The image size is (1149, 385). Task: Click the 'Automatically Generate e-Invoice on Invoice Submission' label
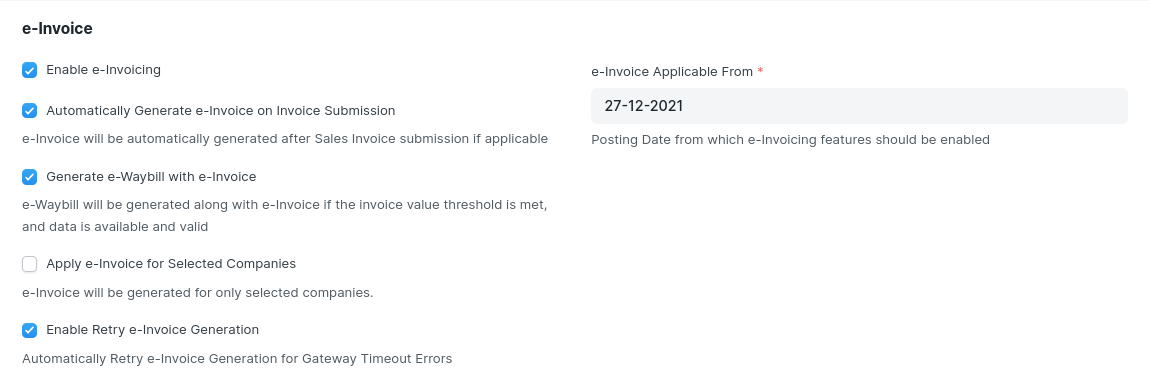221,111
